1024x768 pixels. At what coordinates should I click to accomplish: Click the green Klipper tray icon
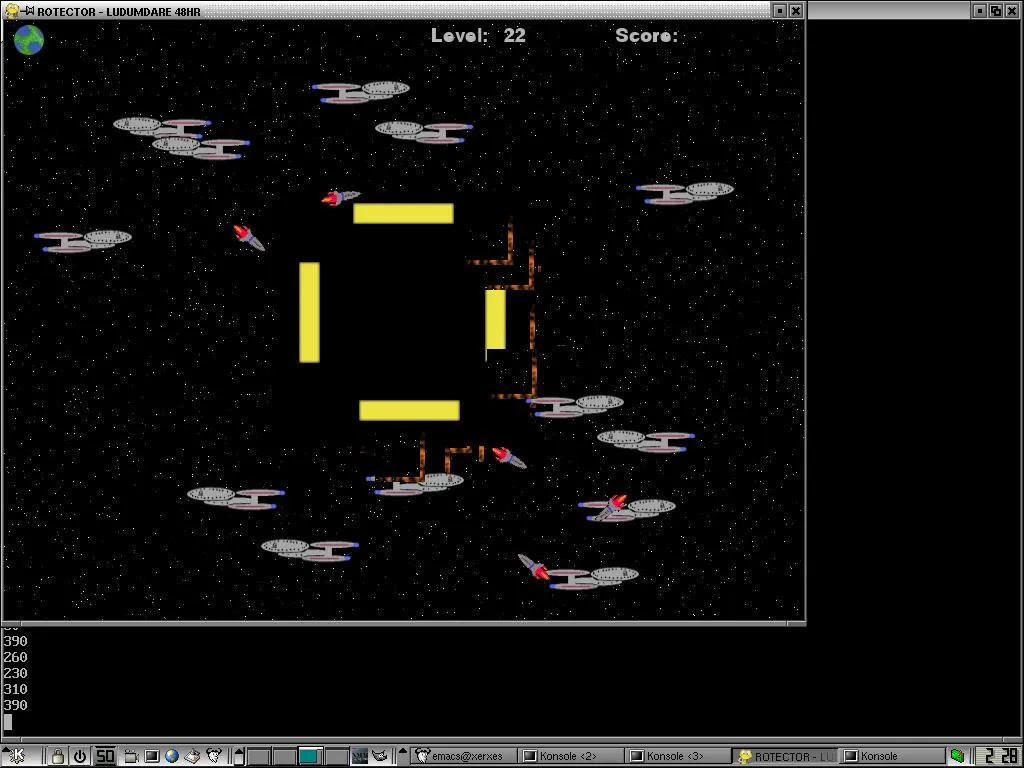957,756
